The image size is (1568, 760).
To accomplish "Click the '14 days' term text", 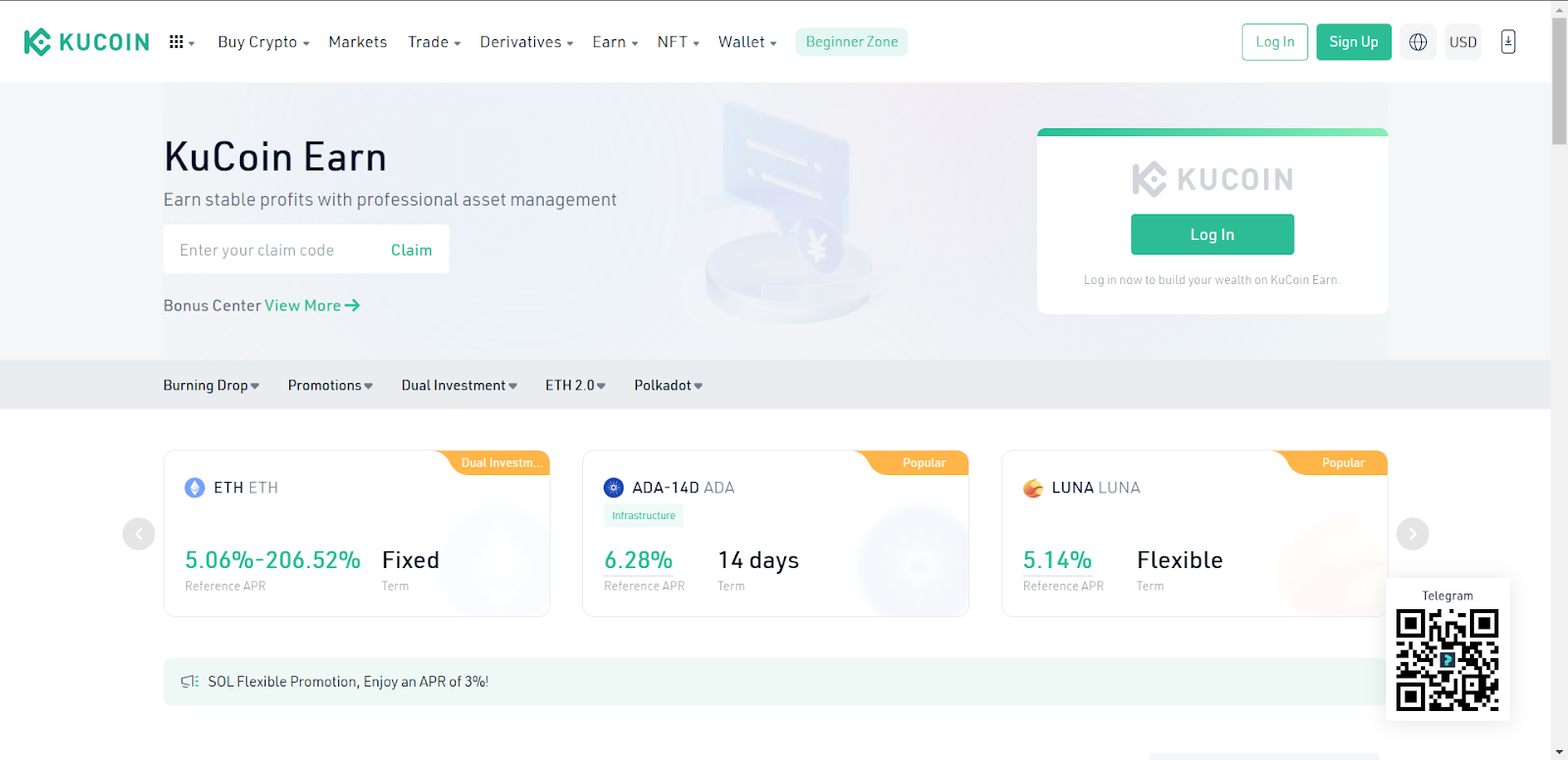I will coord(759,560).
